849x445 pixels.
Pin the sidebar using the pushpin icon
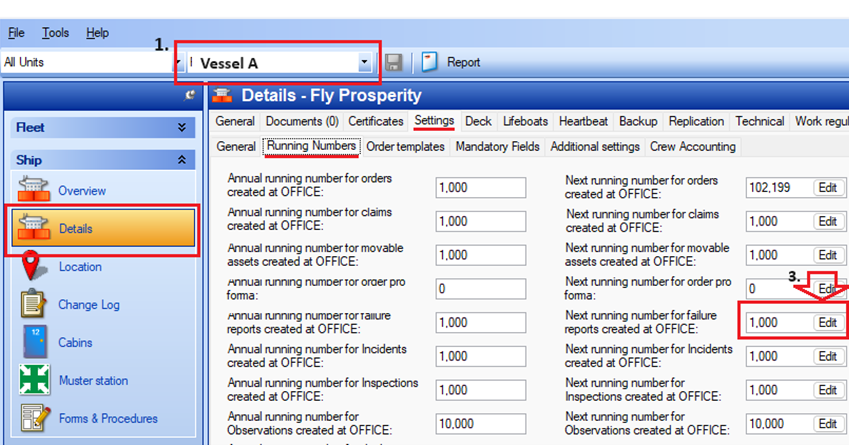coord(189,95)
